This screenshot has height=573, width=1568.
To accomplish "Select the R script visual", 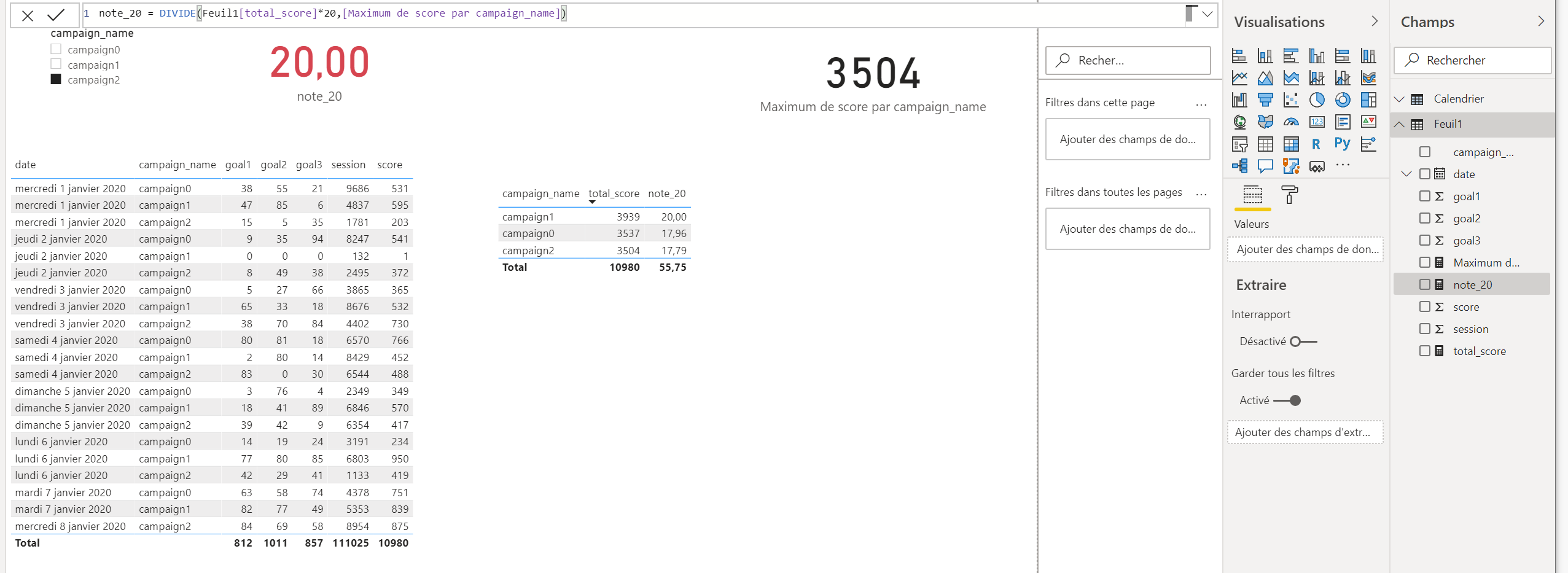I will click(1316, 144).
